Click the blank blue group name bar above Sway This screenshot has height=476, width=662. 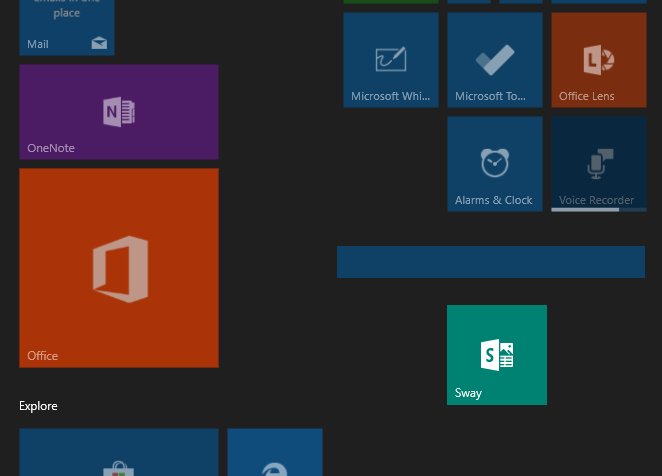pos(491,262)
